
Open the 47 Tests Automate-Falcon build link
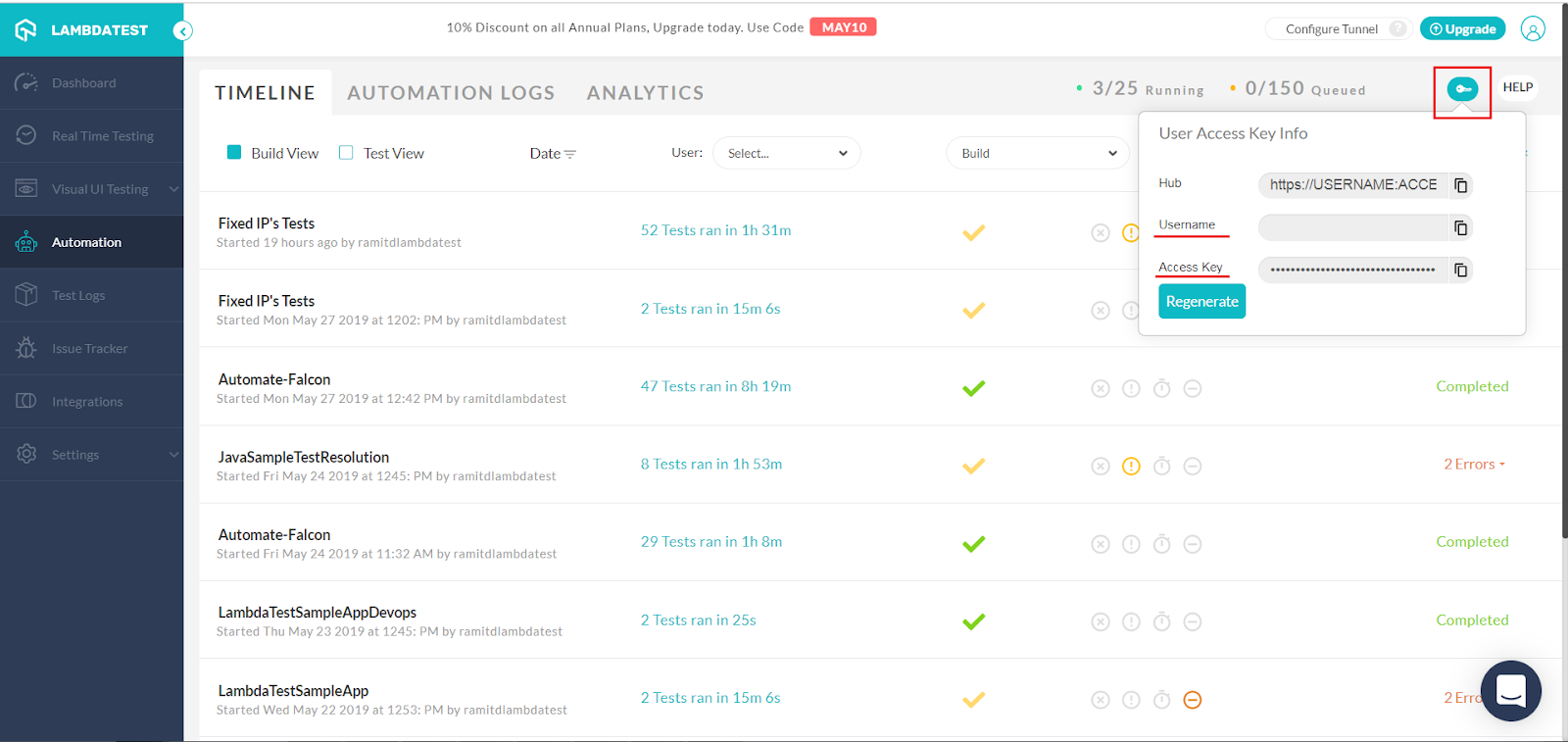[715, 386]
